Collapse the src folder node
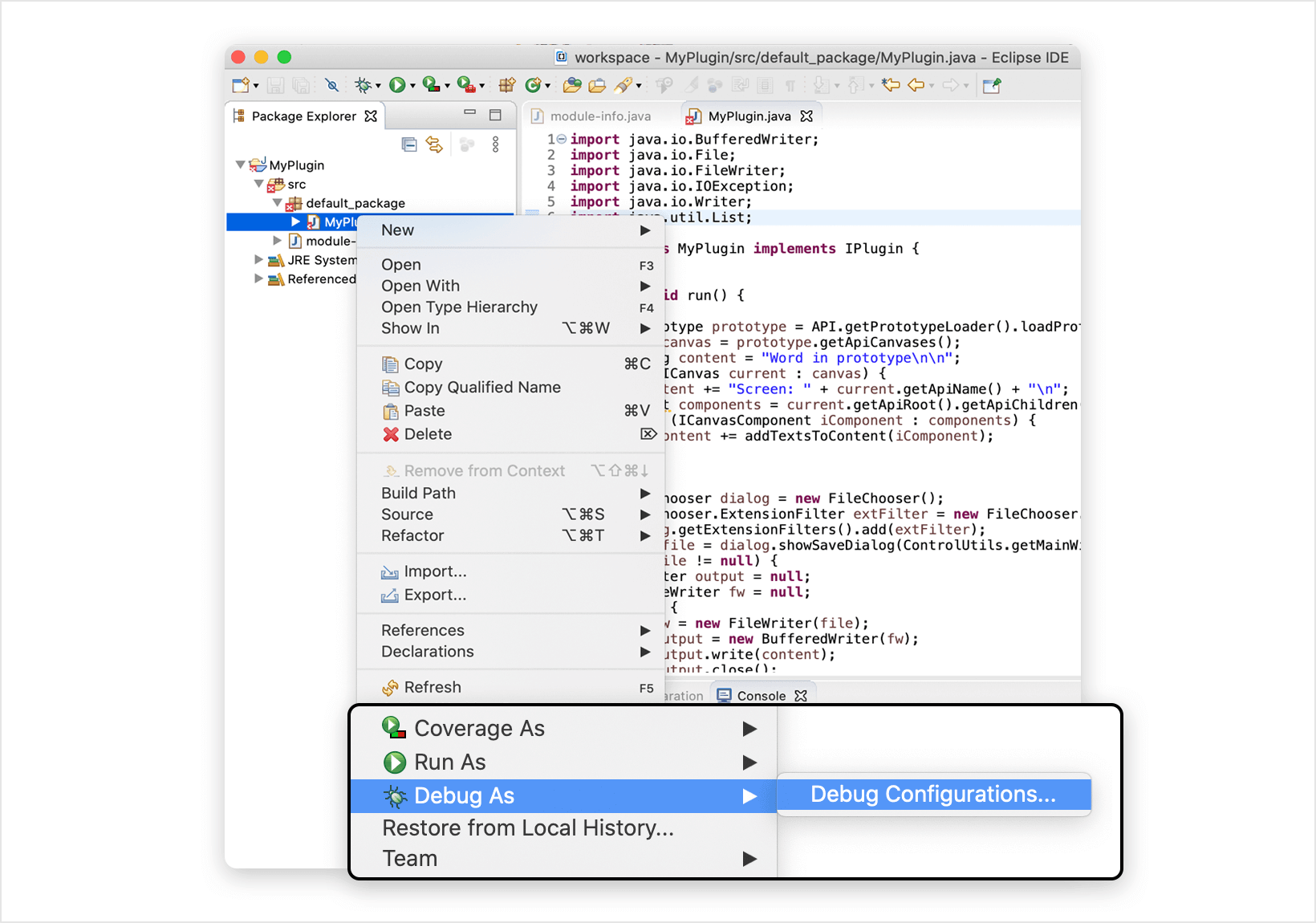Screen dimensions: 1316x923 [259, 184]
